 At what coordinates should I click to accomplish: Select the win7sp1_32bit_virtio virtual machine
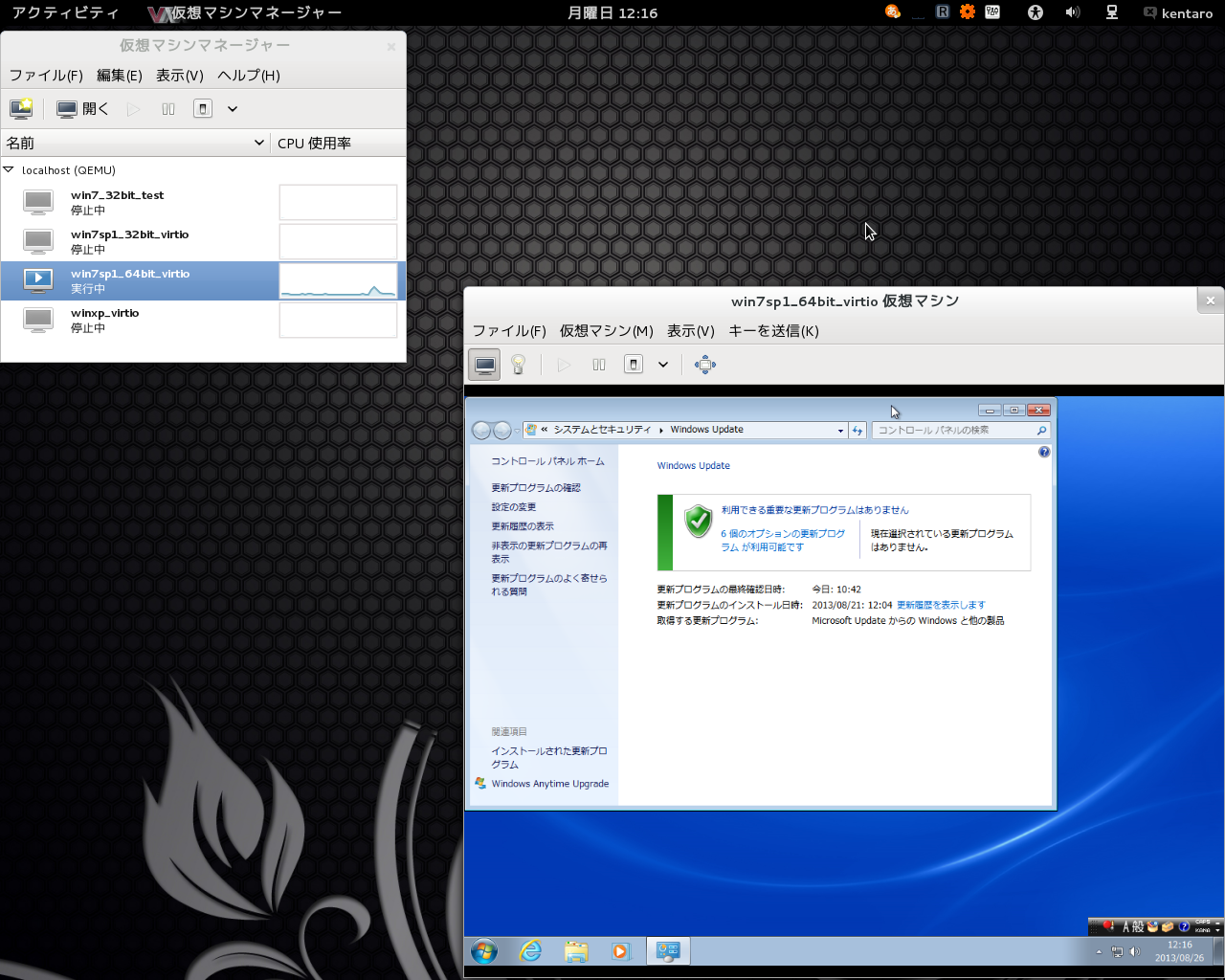(203, 241)
